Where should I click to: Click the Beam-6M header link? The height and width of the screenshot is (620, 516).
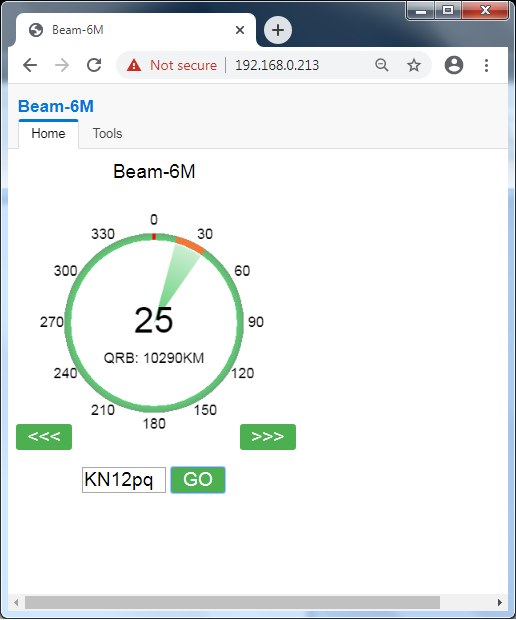[56, 106]
